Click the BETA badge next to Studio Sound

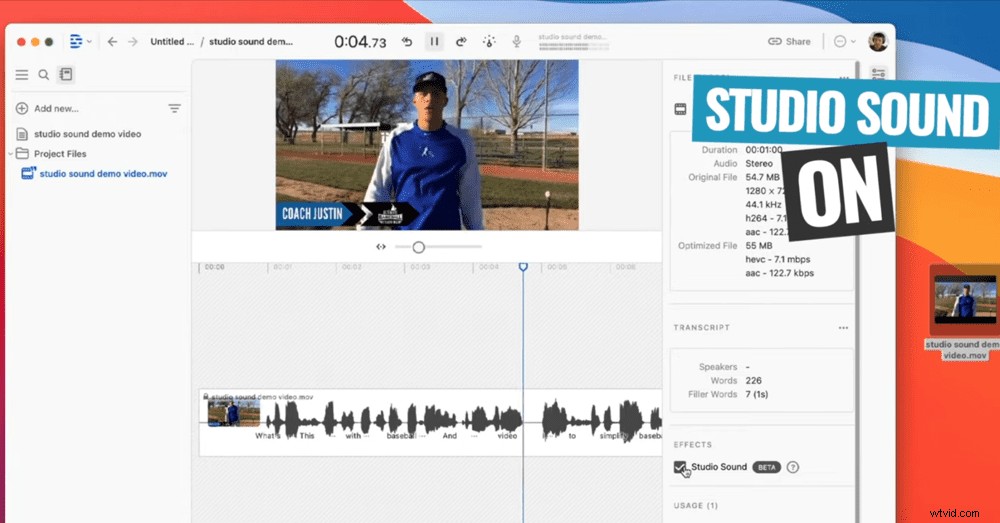coord(767,468)
